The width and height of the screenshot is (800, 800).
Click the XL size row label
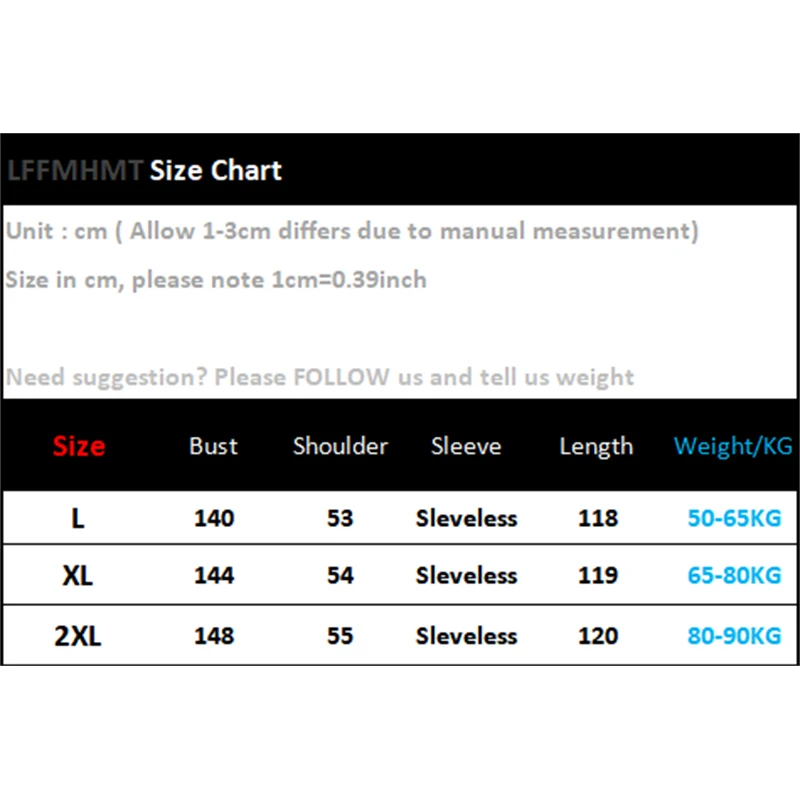tap(79, 576)
